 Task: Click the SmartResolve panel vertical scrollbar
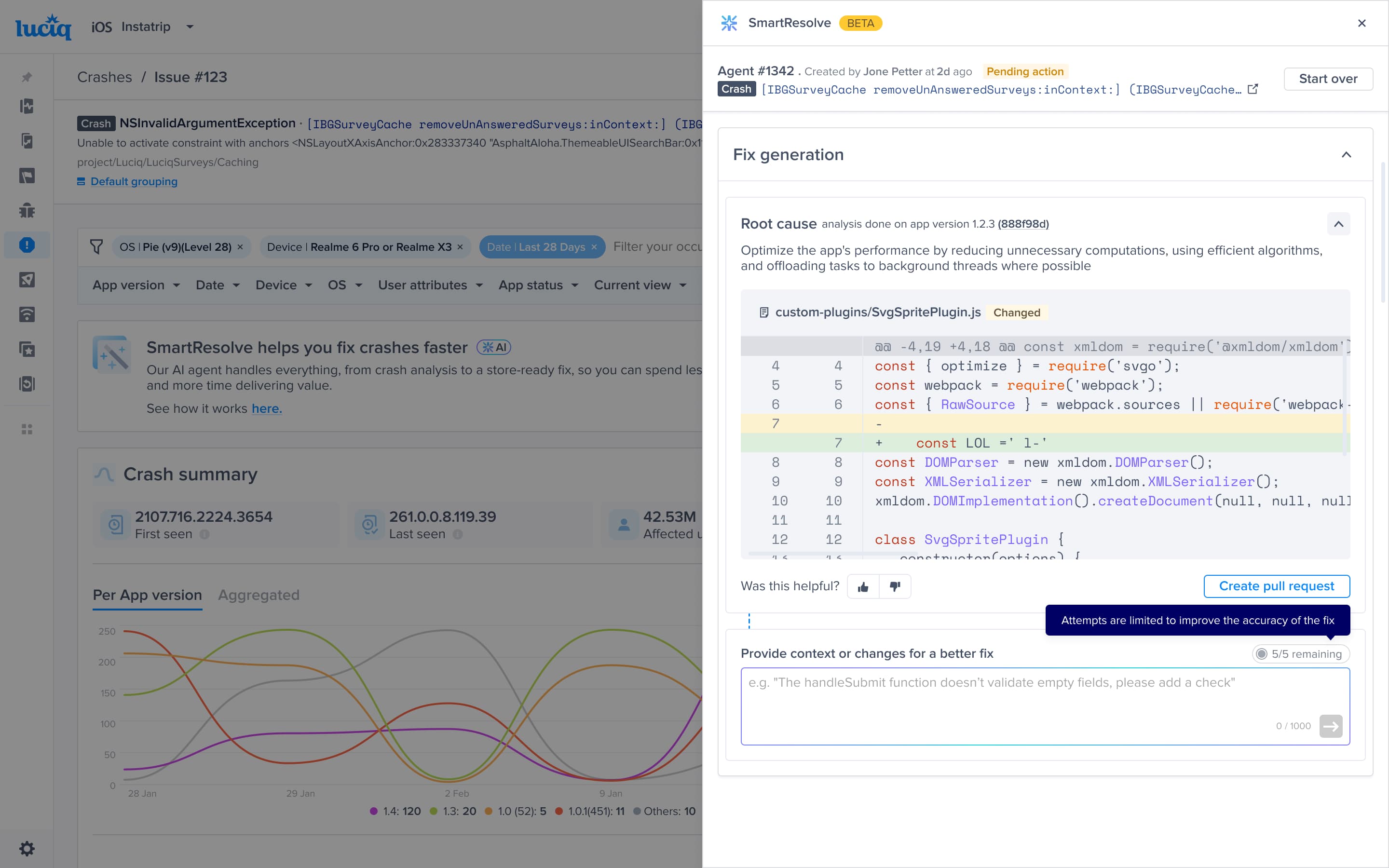pos(1383,232)
